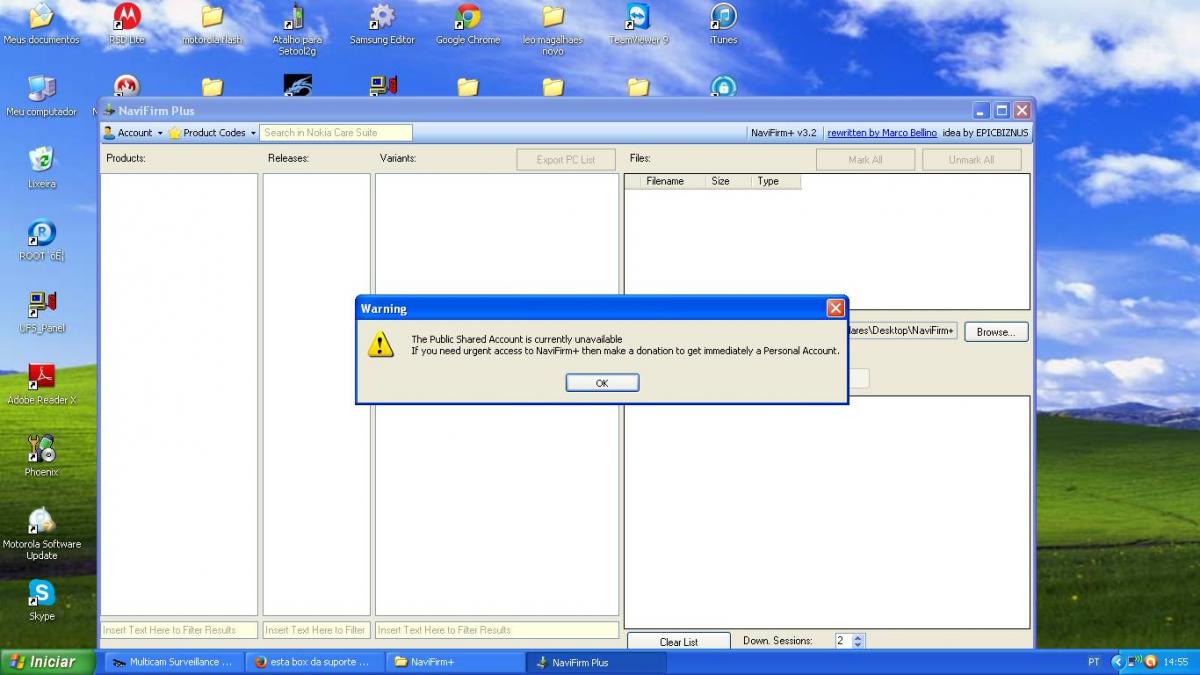This screenshot has height=675, width=1200.
Task: Click the Export PC List button
Action: click(566, 160)
